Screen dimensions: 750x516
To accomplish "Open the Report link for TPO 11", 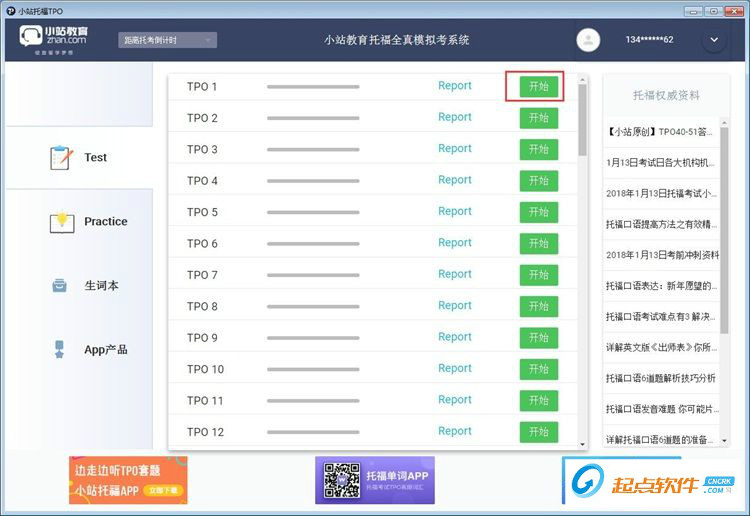I will 455,400.
